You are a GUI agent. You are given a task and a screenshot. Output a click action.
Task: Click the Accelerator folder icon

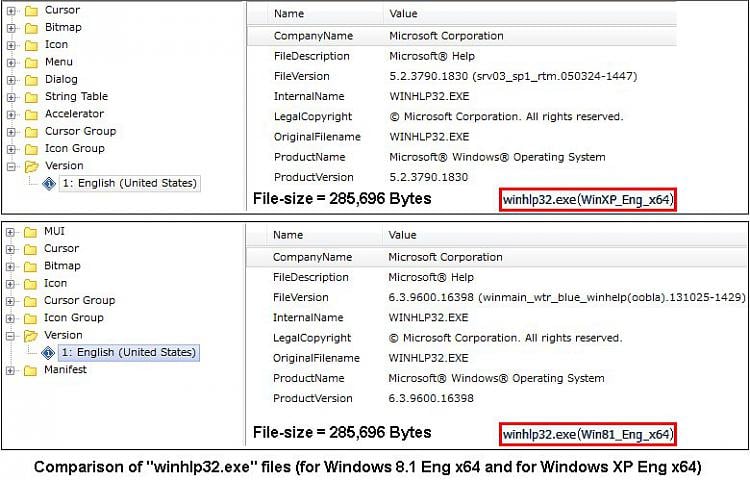click(31, 115)
